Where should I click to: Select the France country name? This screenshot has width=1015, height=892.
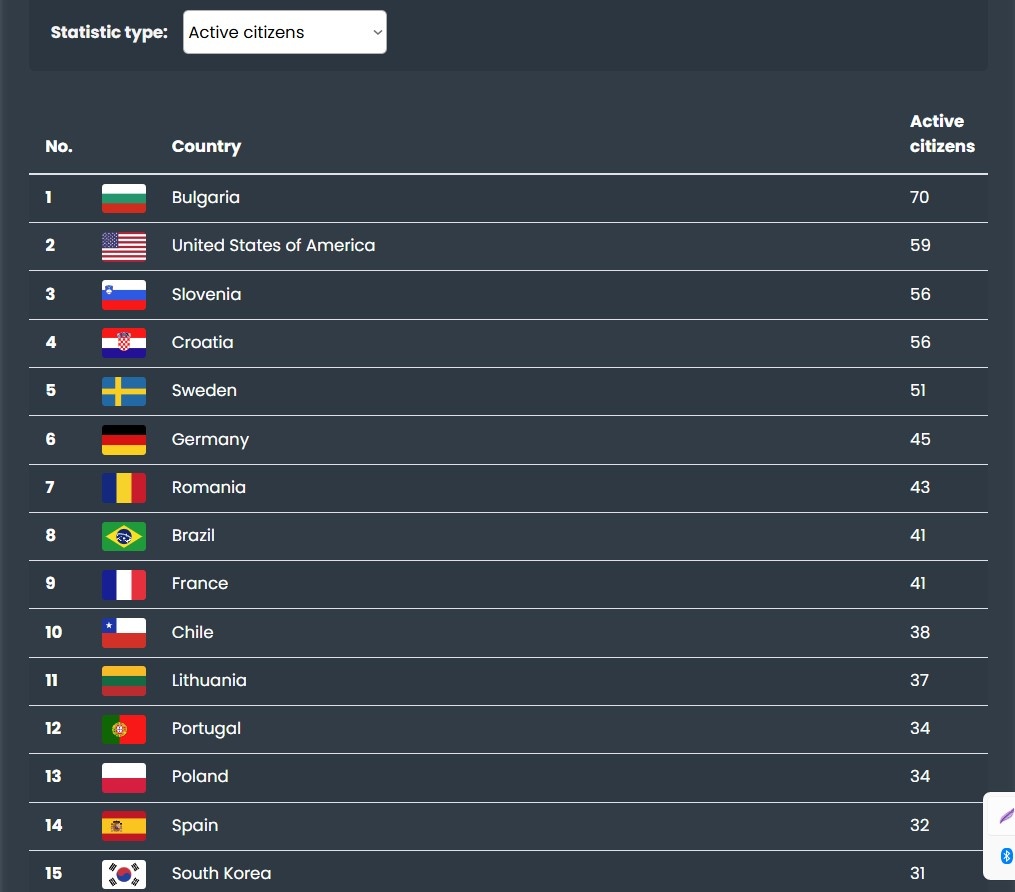click(x=200, y=583)
